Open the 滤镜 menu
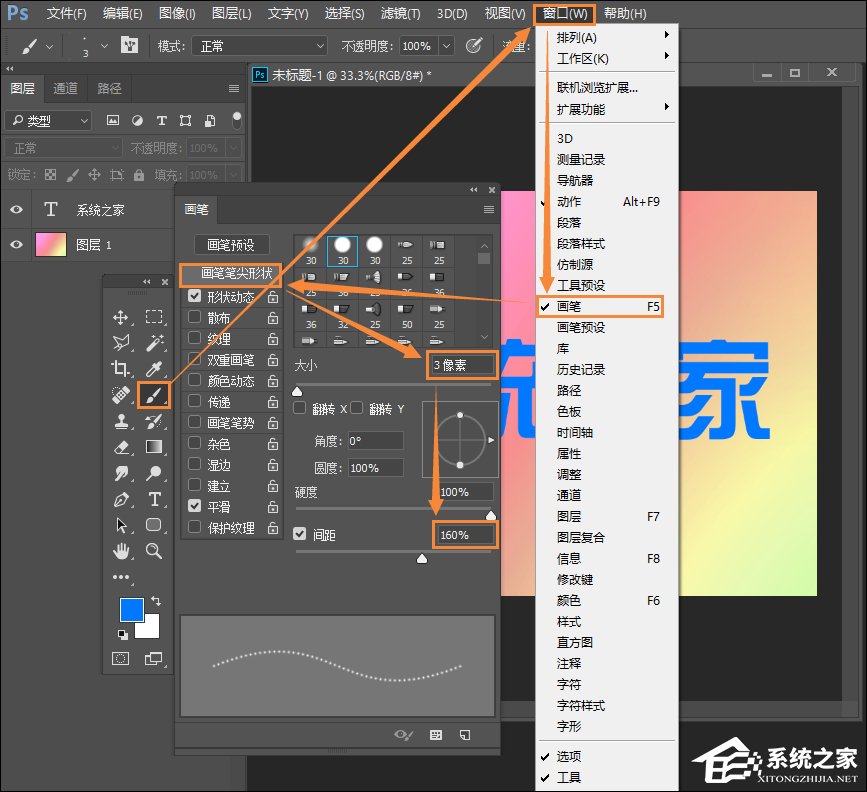The image size is (867, 792). tap(399, 13)
